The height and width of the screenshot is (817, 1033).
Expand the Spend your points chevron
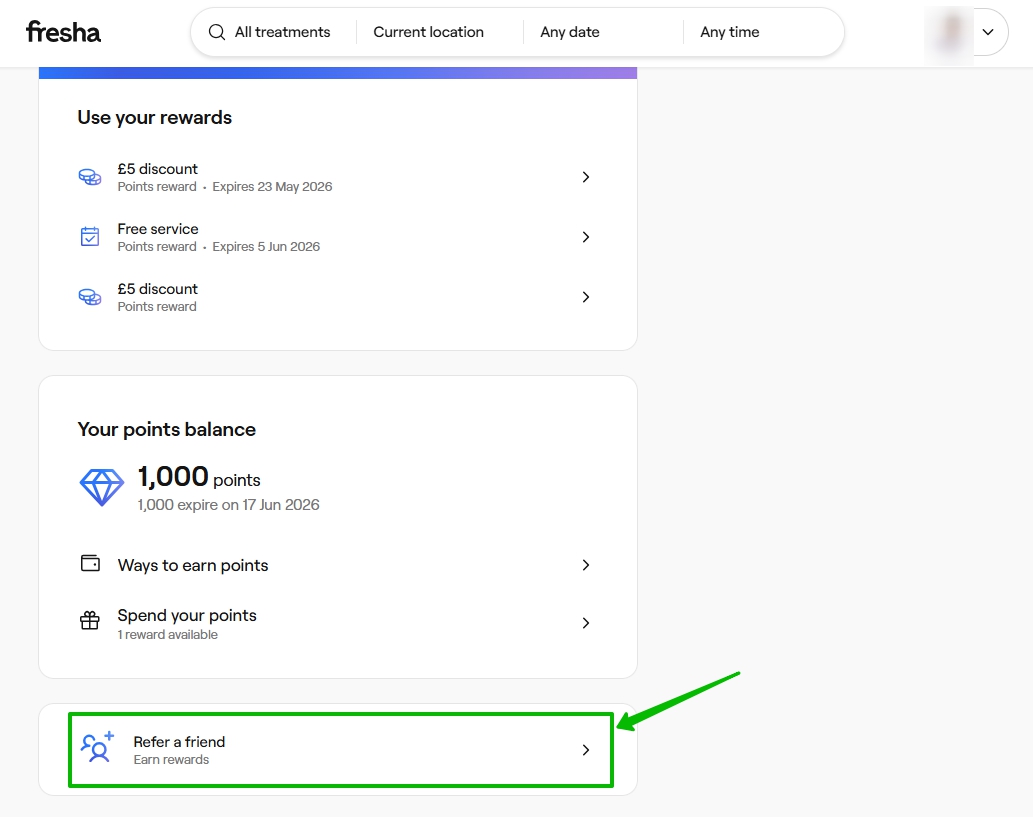586,623
